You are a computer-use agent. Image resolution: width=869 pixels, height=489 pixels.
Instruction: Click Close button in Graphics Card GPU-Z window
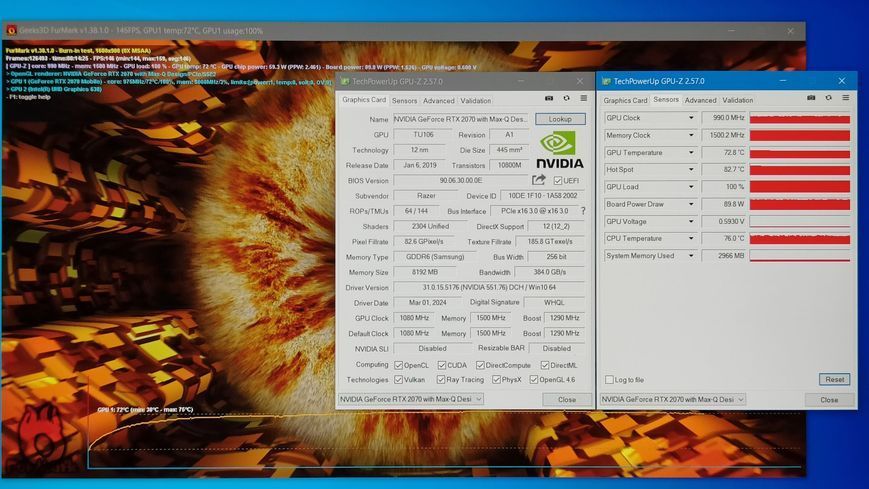tap(566, 400)
